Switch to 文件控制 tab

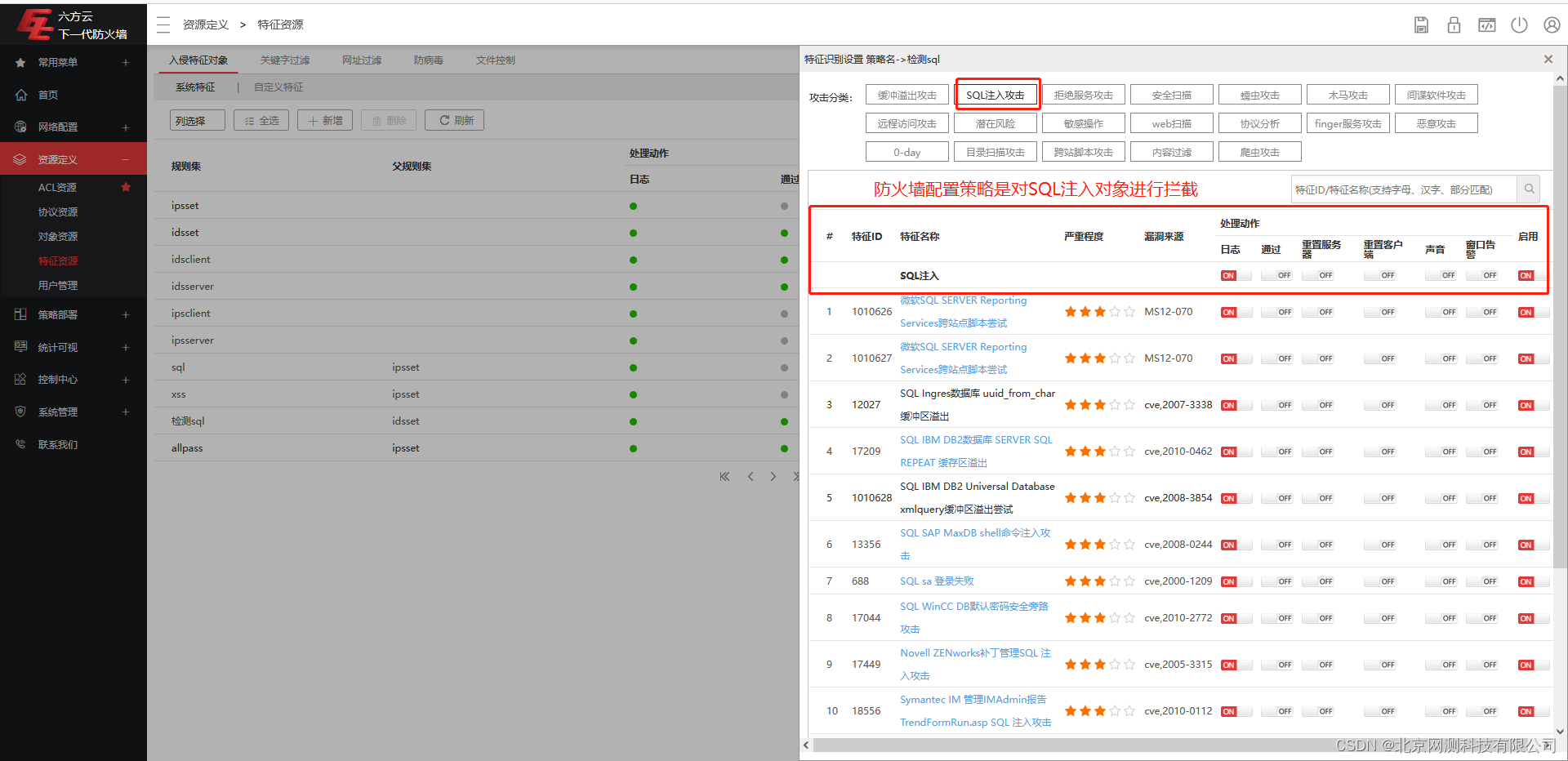[496, 60]
